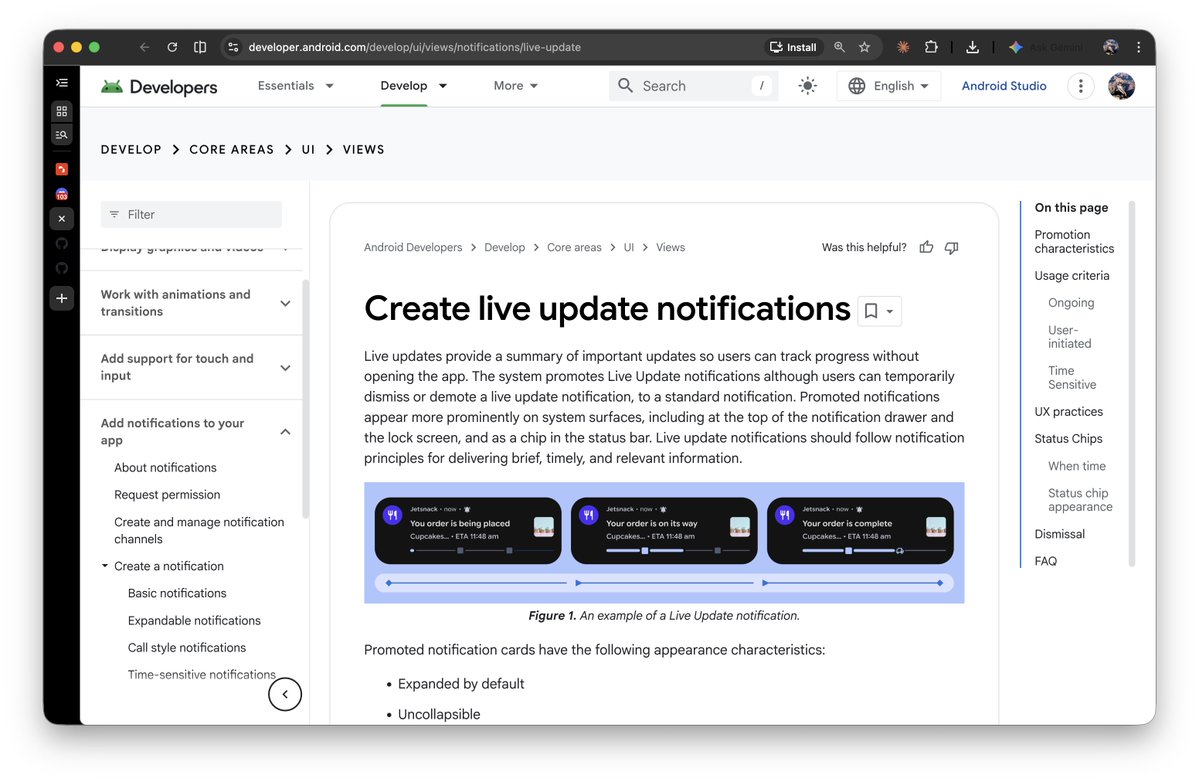Open Expandable notifications page
Image resolution: width=1199 pixels, height=782 pixels.
194,621
